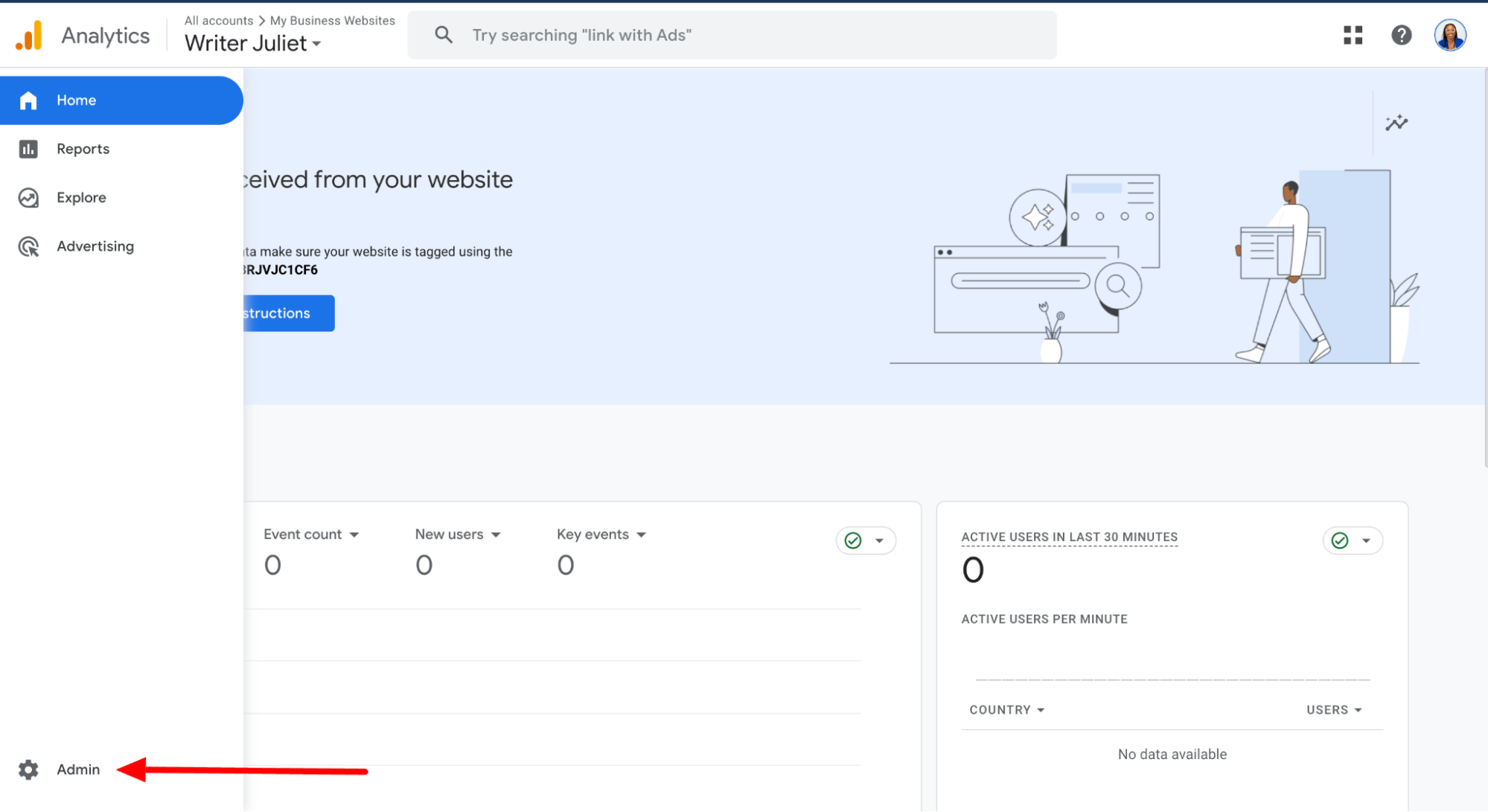
Task: Click the All accounts breadcrumb
Action: [x=219, y=21]
